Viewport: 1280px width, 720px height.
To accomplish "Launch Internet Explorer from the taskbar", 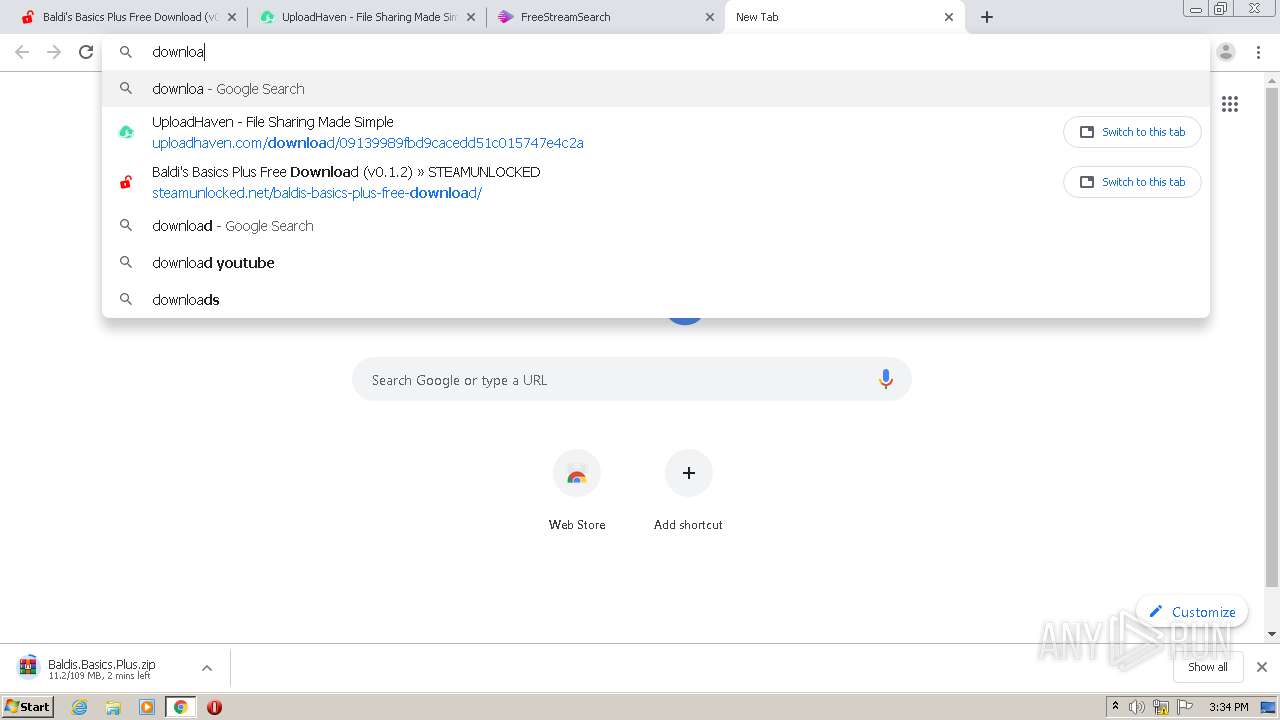I will pos(80,707).
